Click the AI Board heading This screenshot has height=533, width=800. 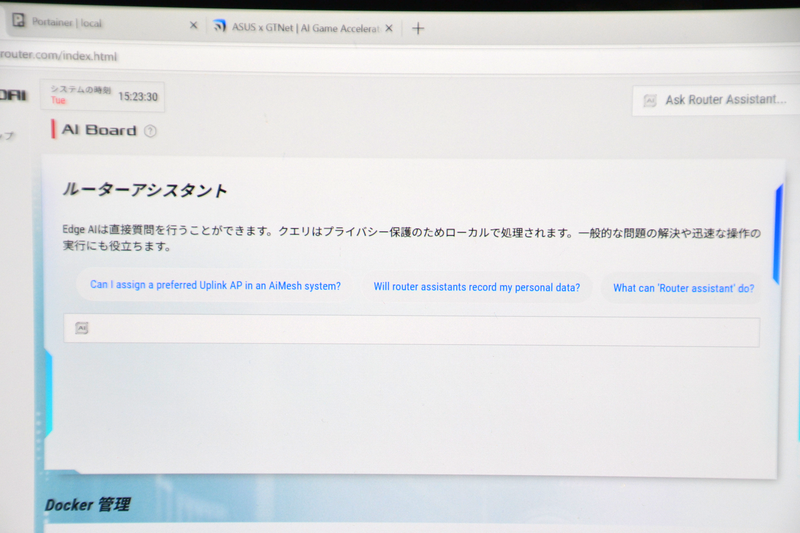(99, 130)
